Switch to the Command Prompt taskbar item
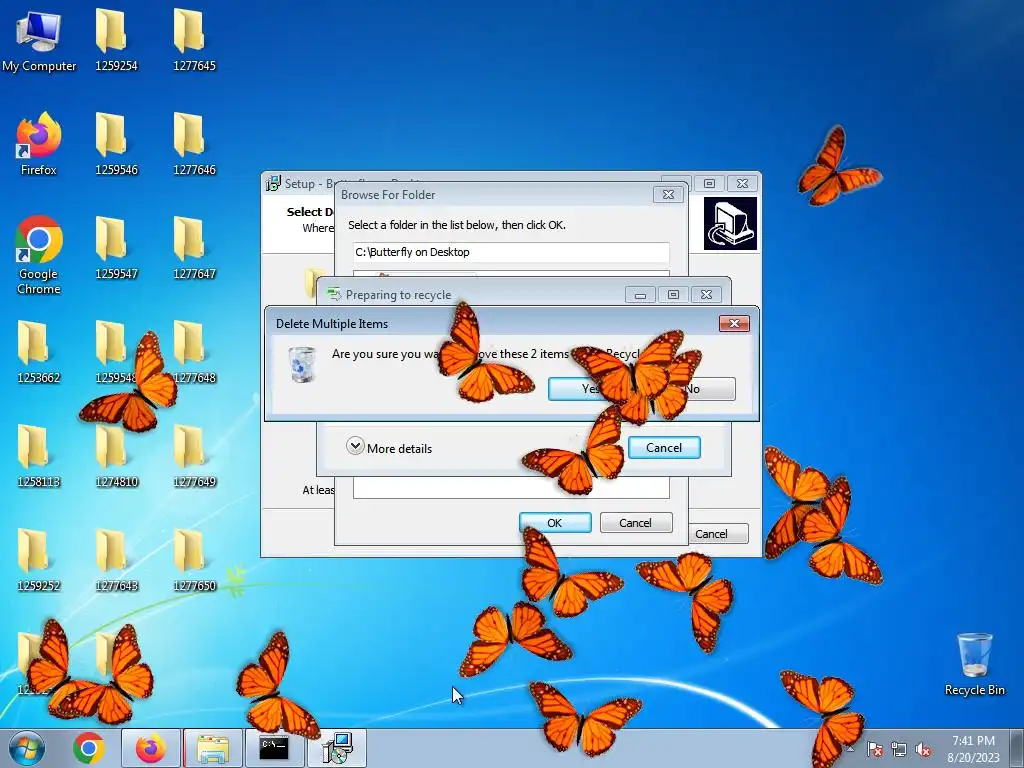The height and width of the screenshot is (768, 1024). pos(274,748)
